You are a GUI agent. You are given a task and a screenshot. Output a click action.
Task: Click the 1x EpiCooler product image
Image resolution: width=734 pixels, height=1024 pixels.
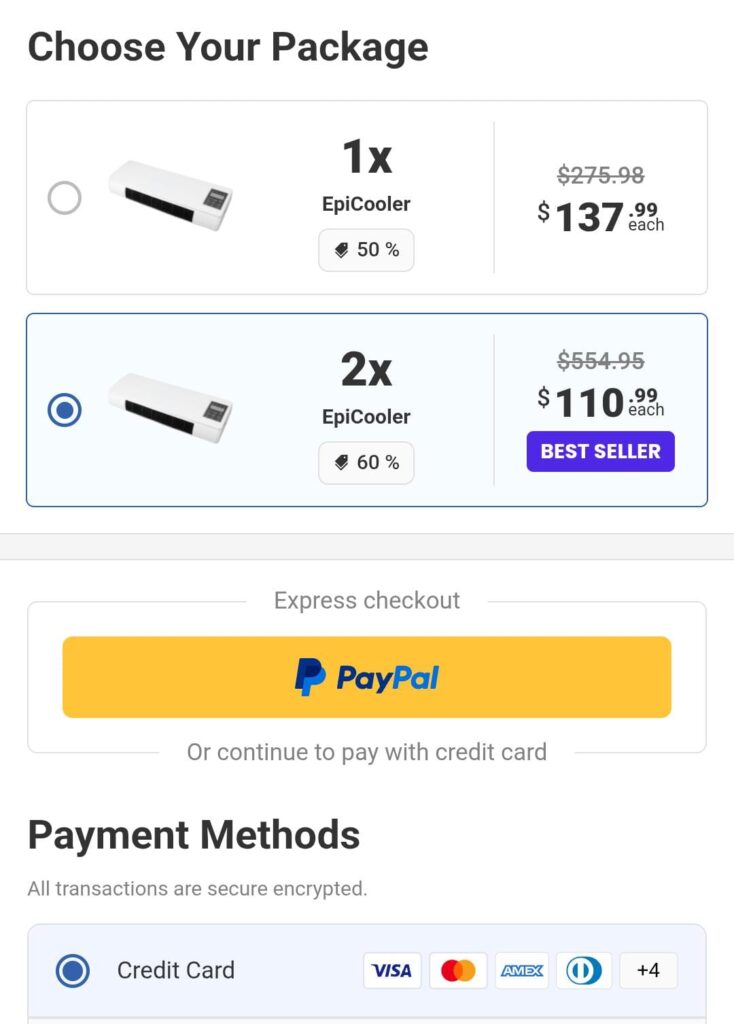(170, 195)
